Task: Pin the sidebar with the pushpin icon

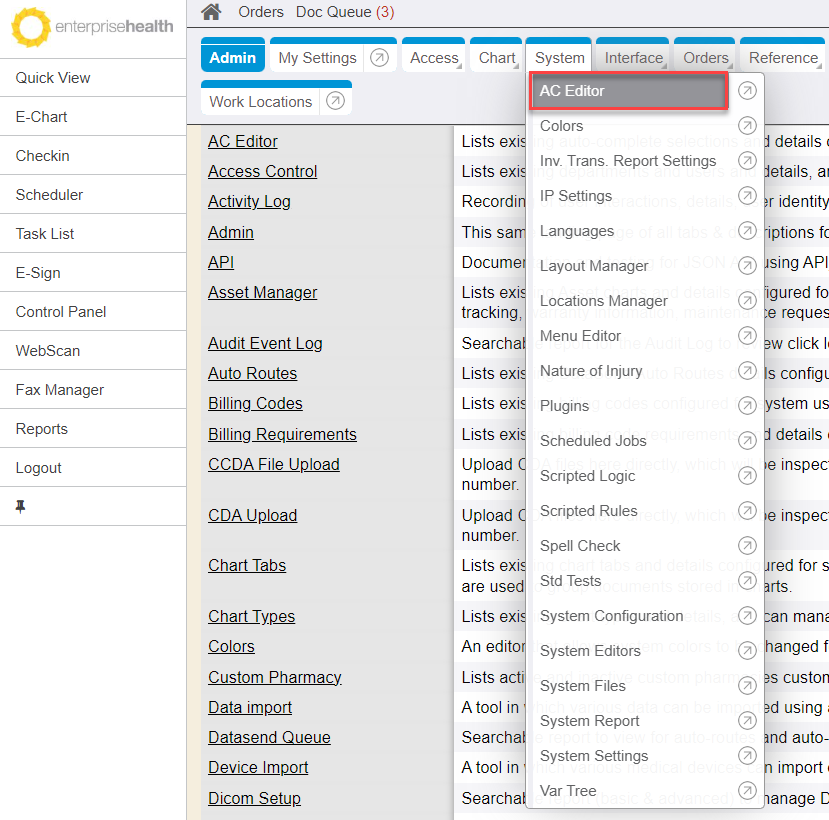Action: point(21,507)
